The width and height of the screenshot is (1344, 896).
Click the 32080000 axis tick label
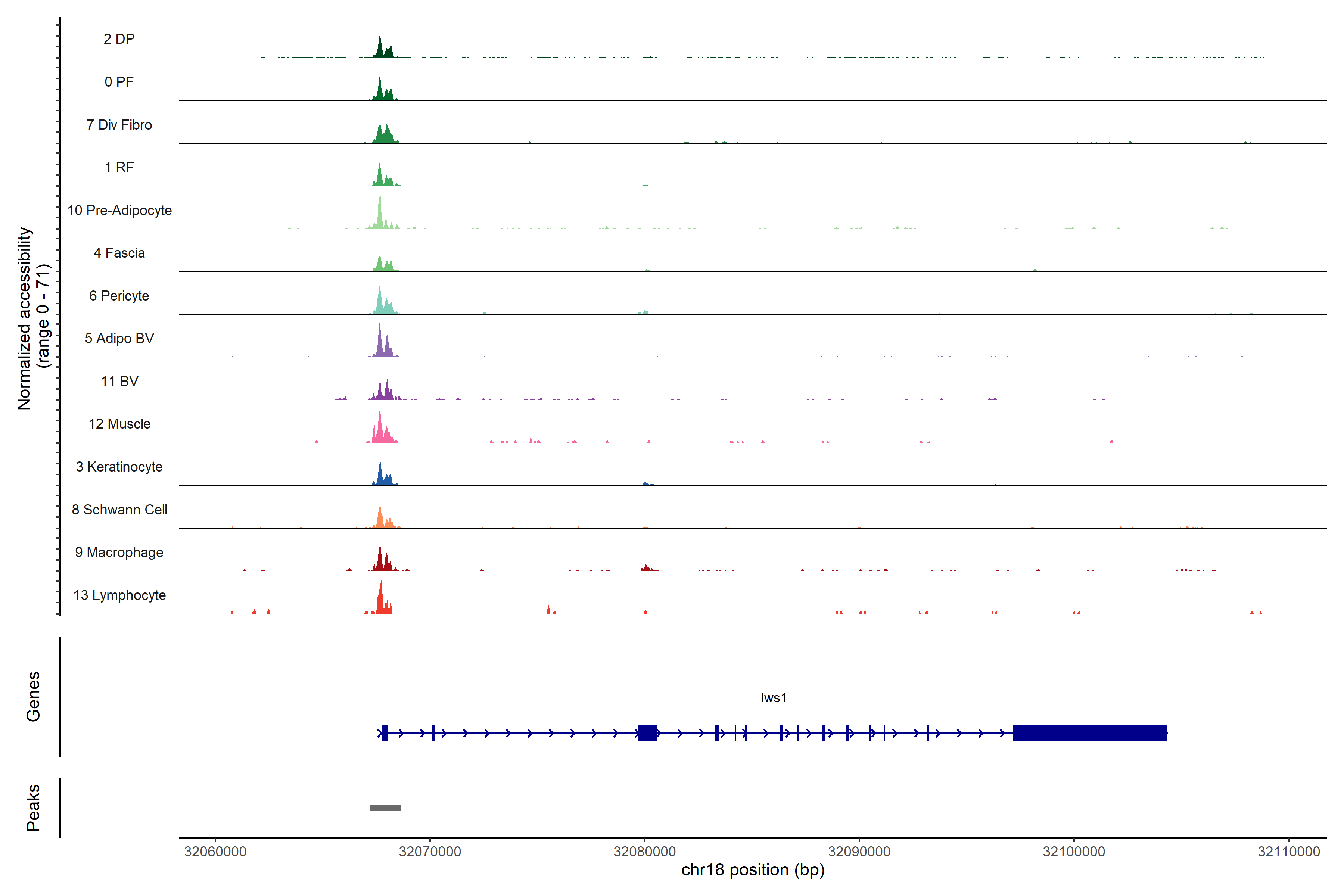point(645,852)
